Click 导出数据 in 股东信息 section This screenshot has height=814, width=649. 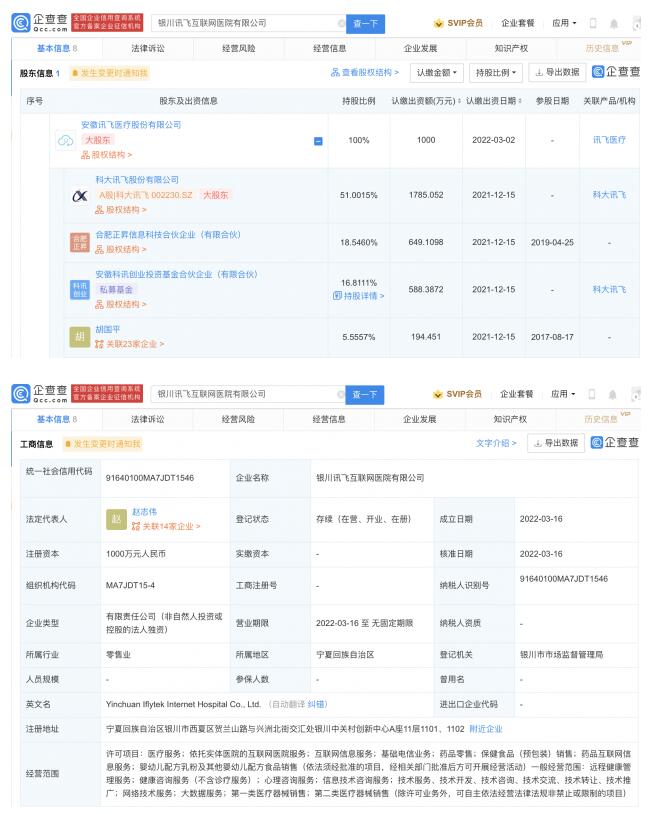(558, 72)
